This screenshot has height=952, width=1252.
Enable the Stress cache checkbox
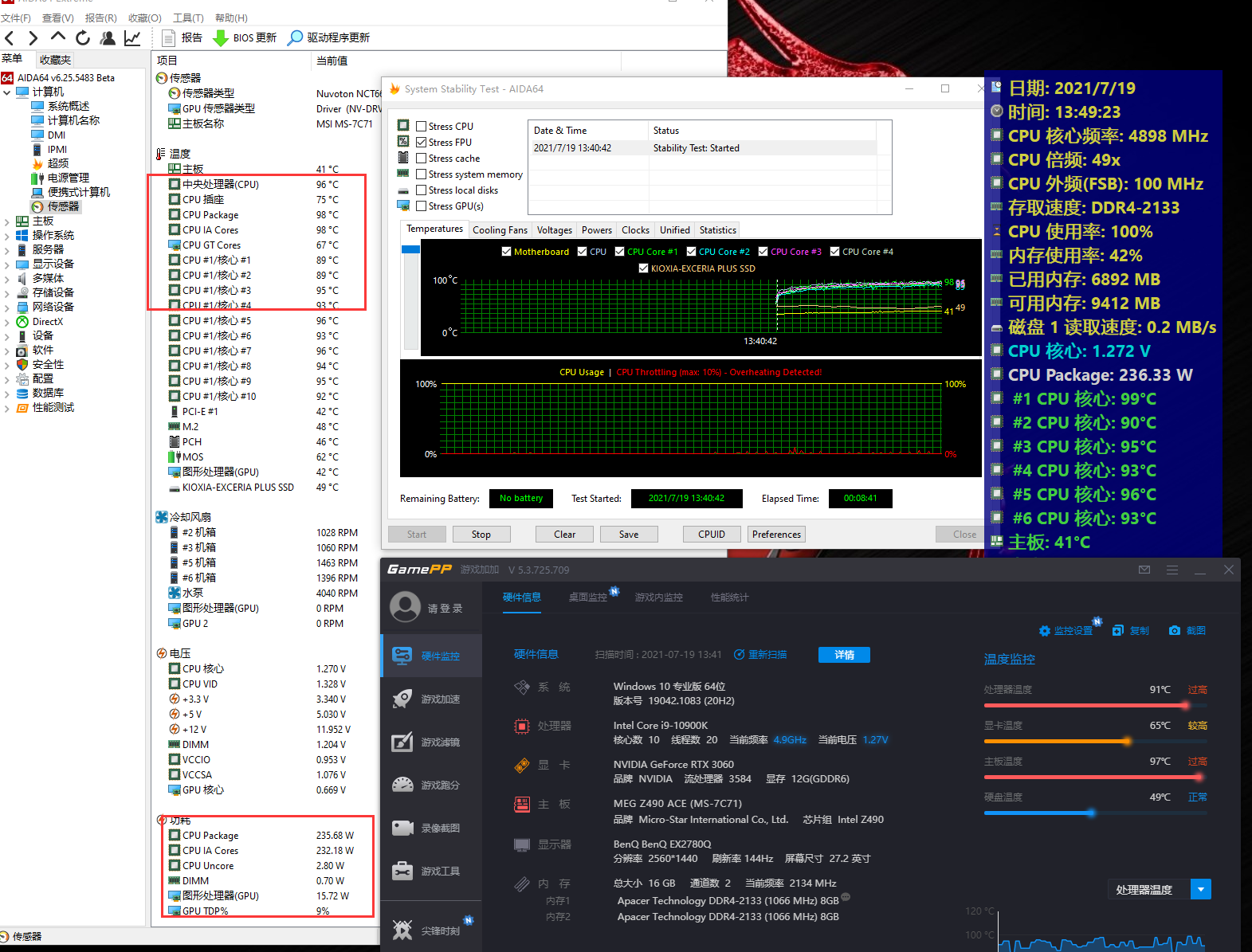pyautogui.click(x=421, y=158)
